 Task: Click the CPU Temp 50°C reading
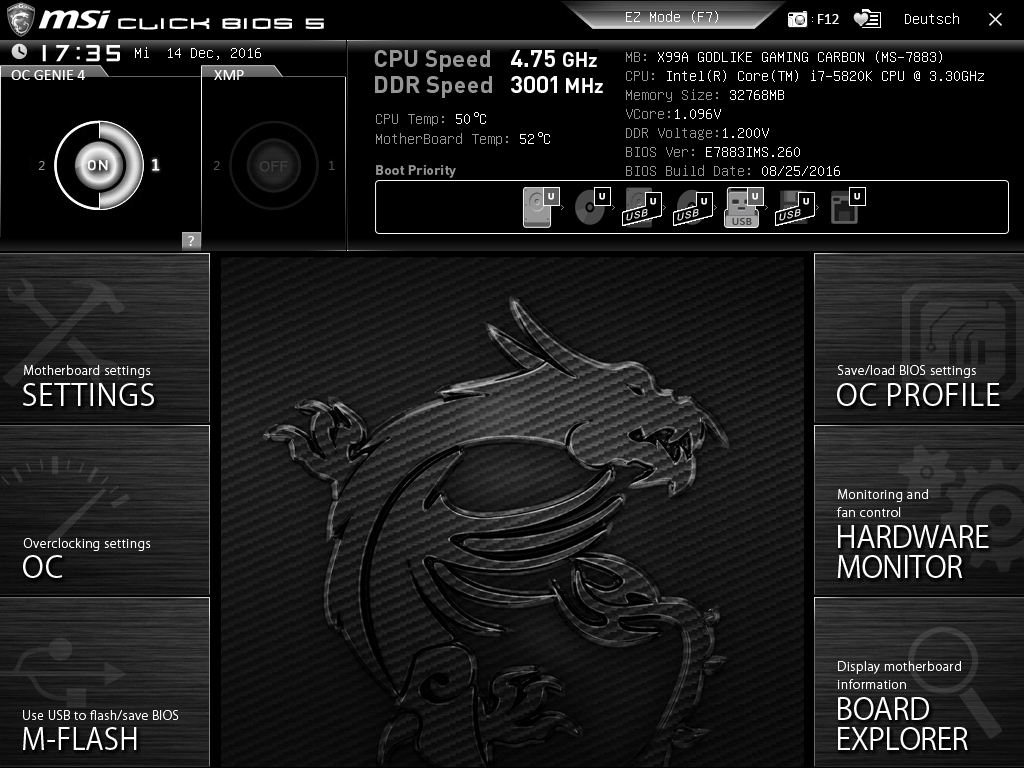(431, 119)
